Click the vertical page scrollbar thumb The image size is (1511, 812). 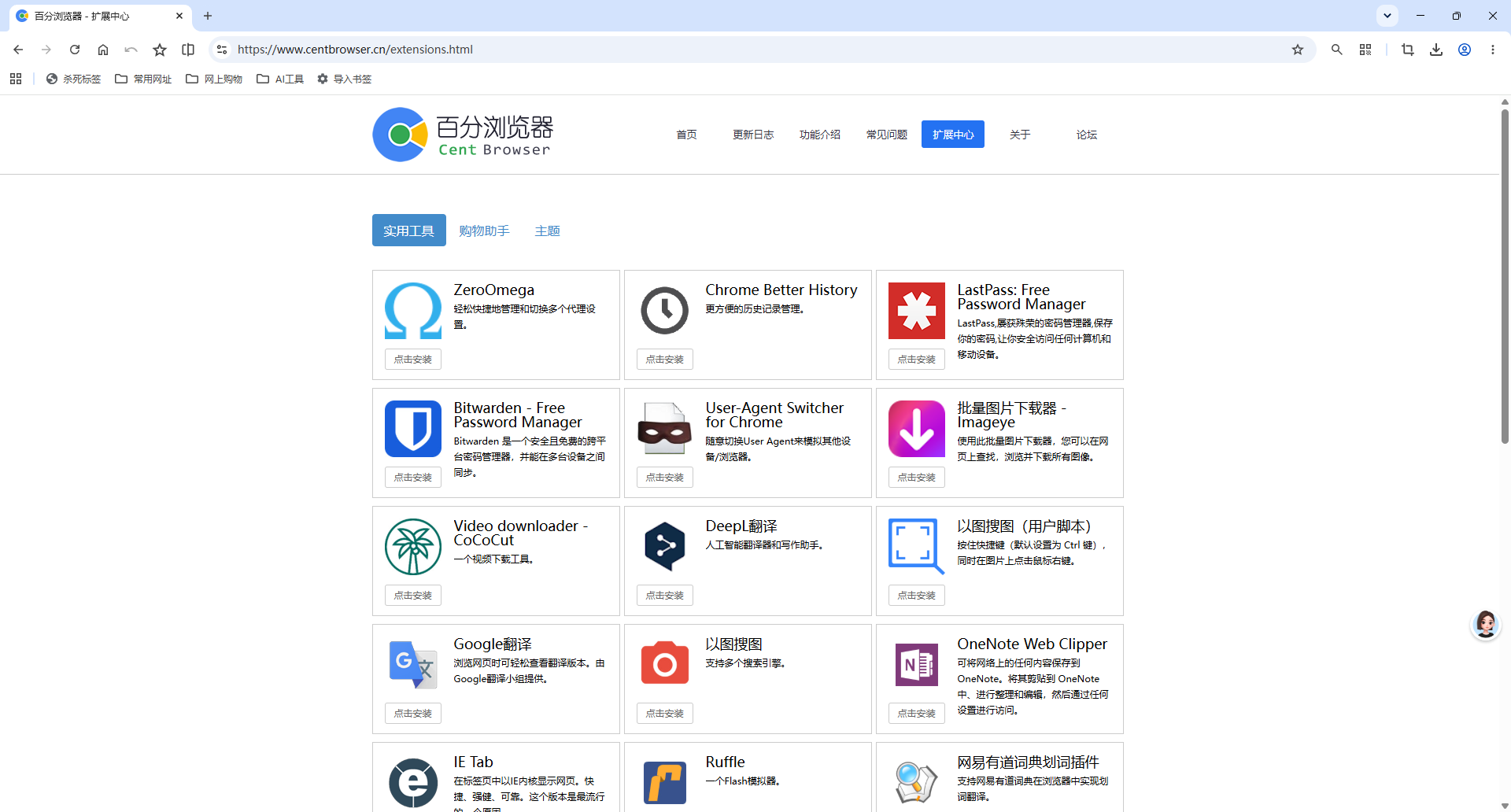[1505, 275]
